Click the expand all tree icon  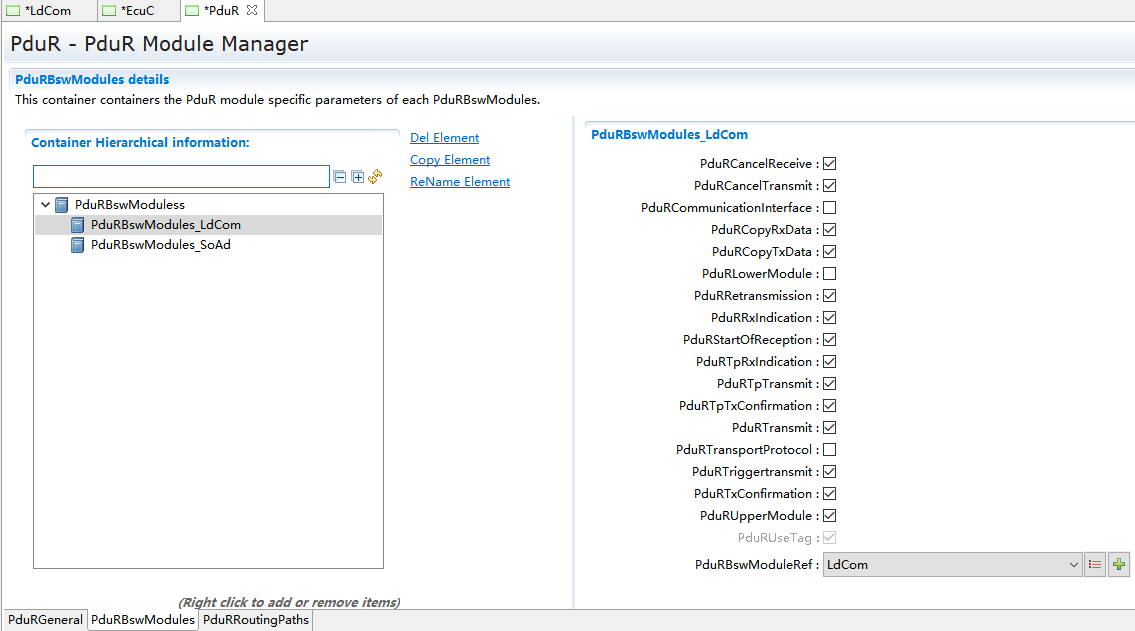pos(357,177)
